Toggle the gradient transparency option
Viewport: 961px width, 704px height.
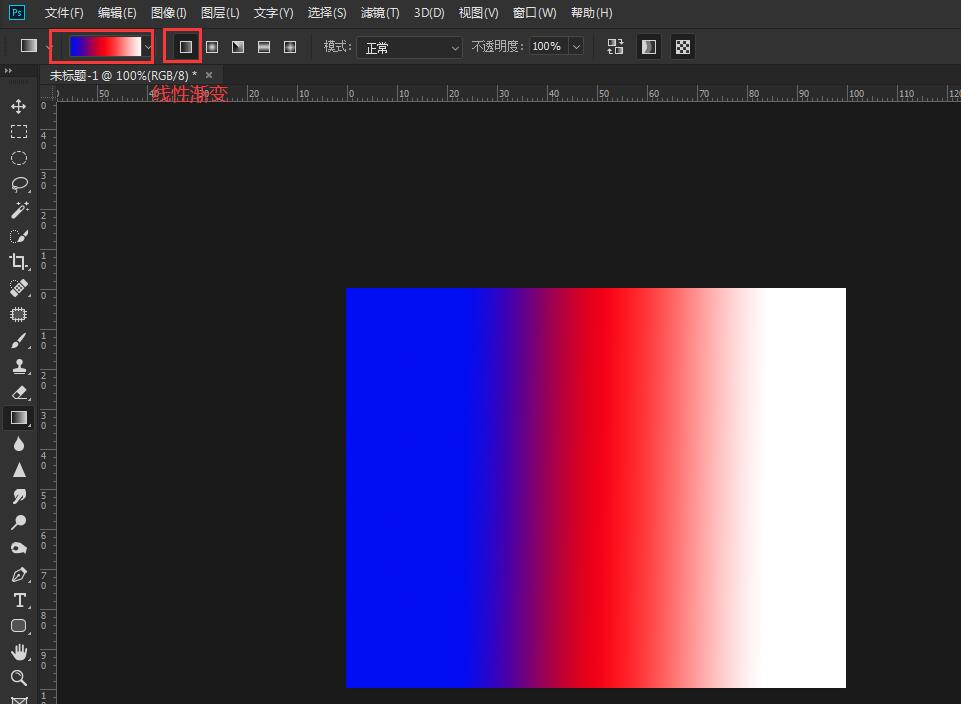coord(683,47)
